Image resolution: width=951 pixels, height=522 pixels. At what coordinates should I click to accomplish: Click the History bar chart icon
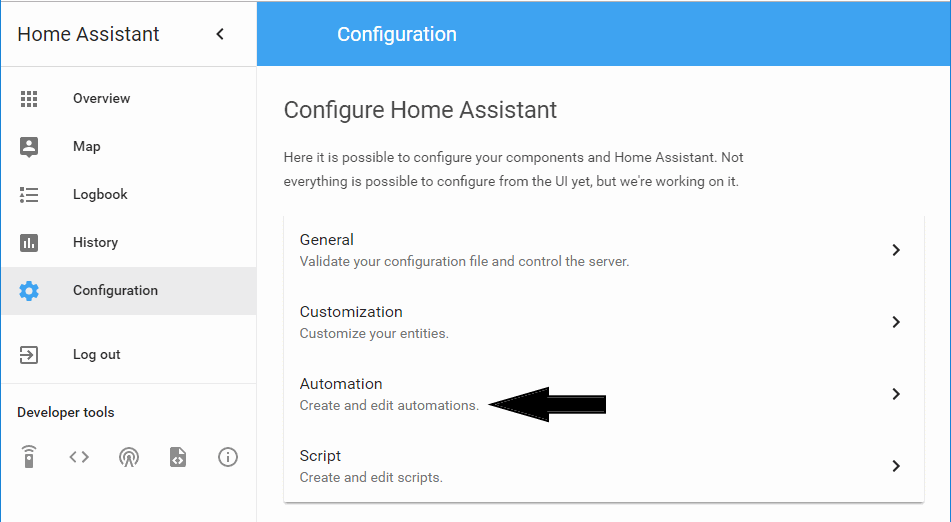tap(29, 243)
